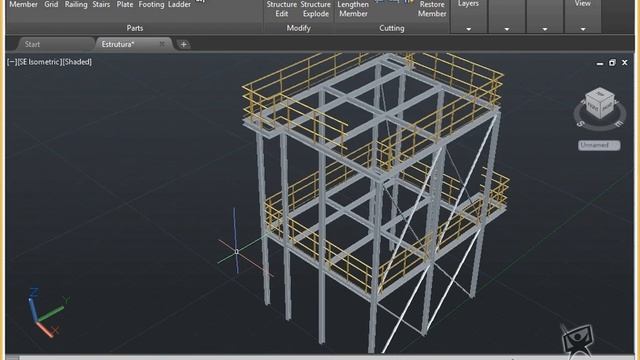Click the ViewCube top face

pos(600,94)
